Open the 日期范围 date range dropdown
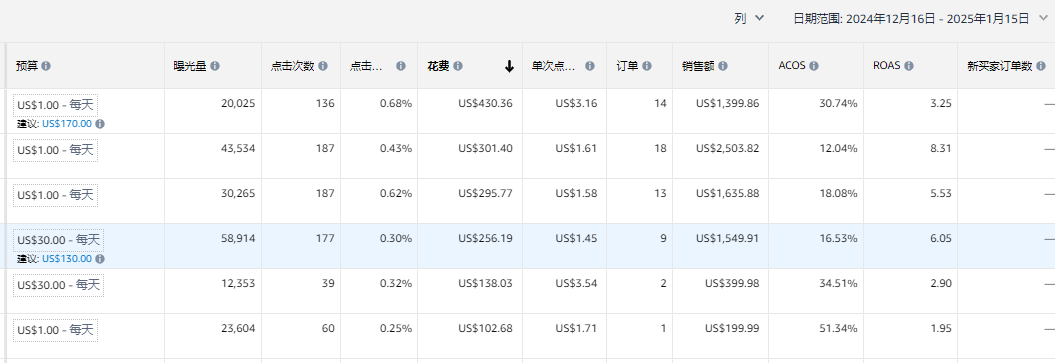 point(920,19)
